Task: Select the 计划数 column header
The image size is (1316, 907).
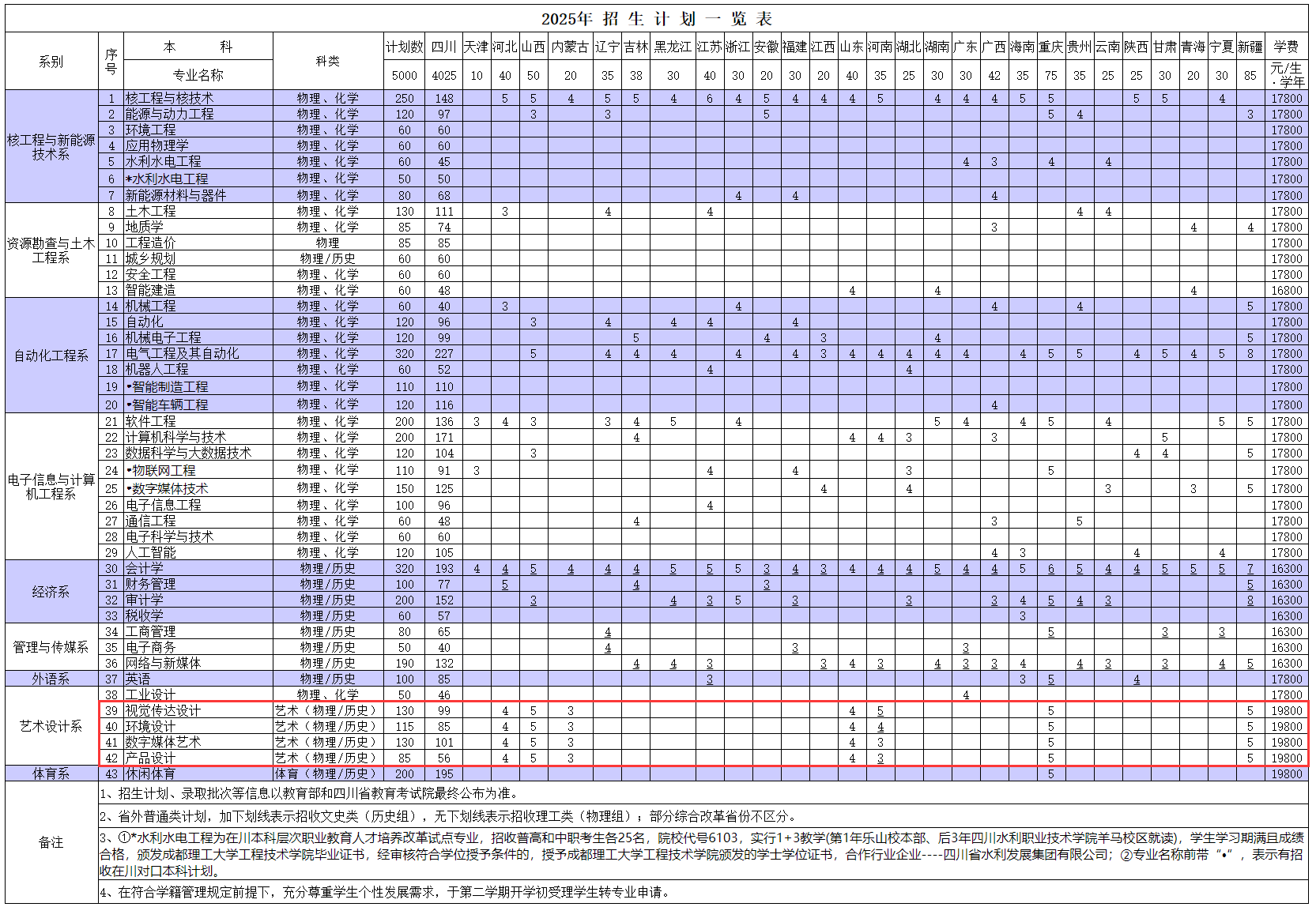Action: click(404, 47)
